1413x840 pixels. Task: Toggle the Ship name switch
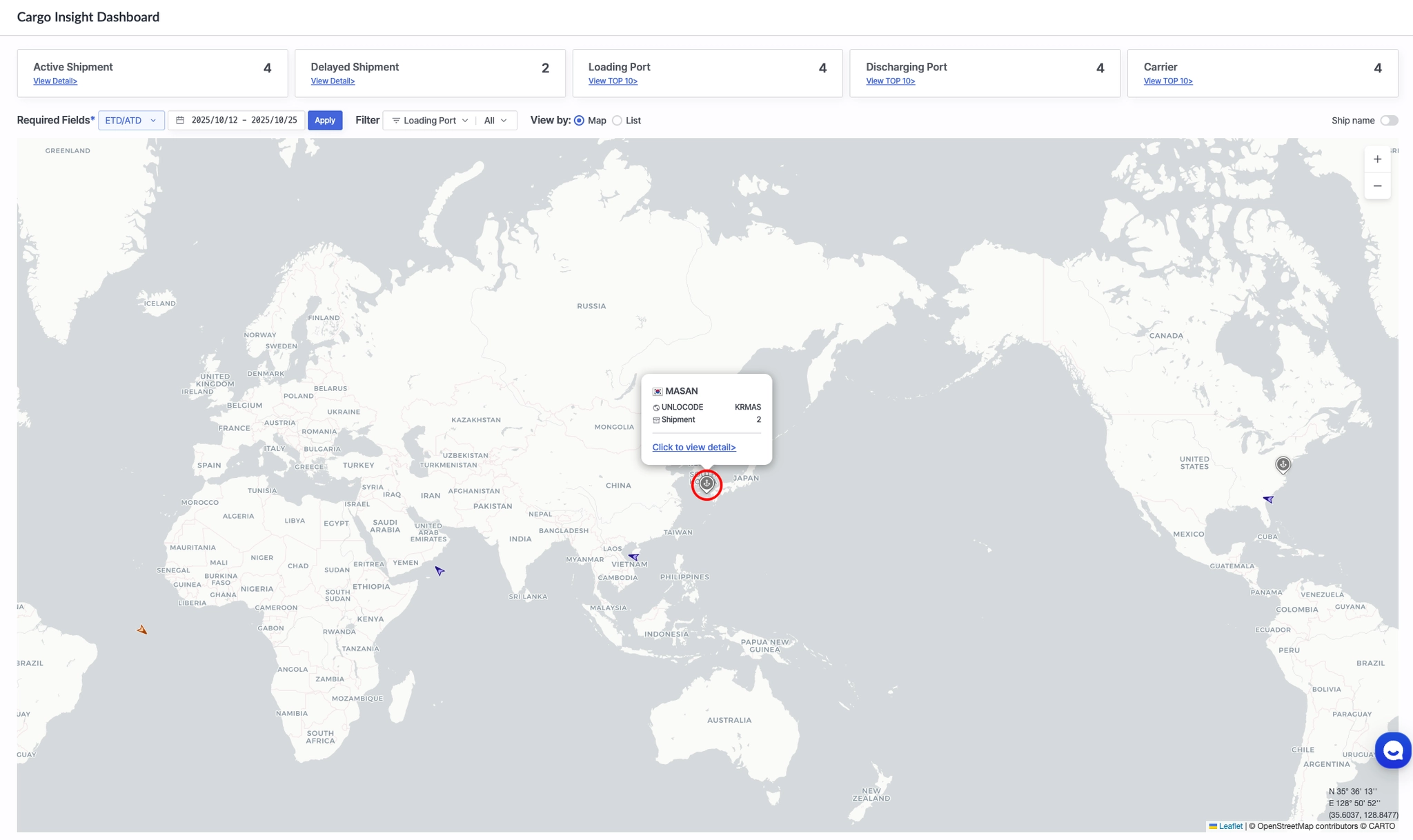(x=1389, y=121)
